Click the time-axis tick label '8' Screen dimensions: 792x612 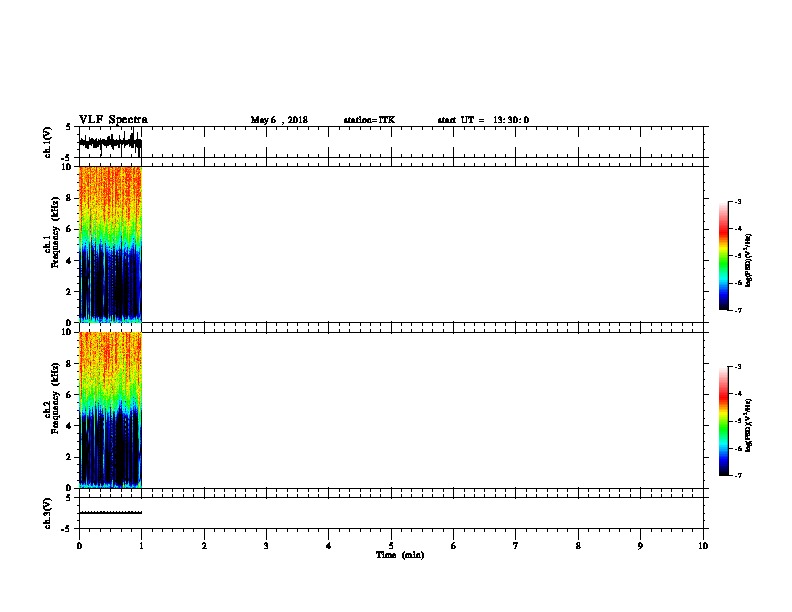(x=578, y=545)
